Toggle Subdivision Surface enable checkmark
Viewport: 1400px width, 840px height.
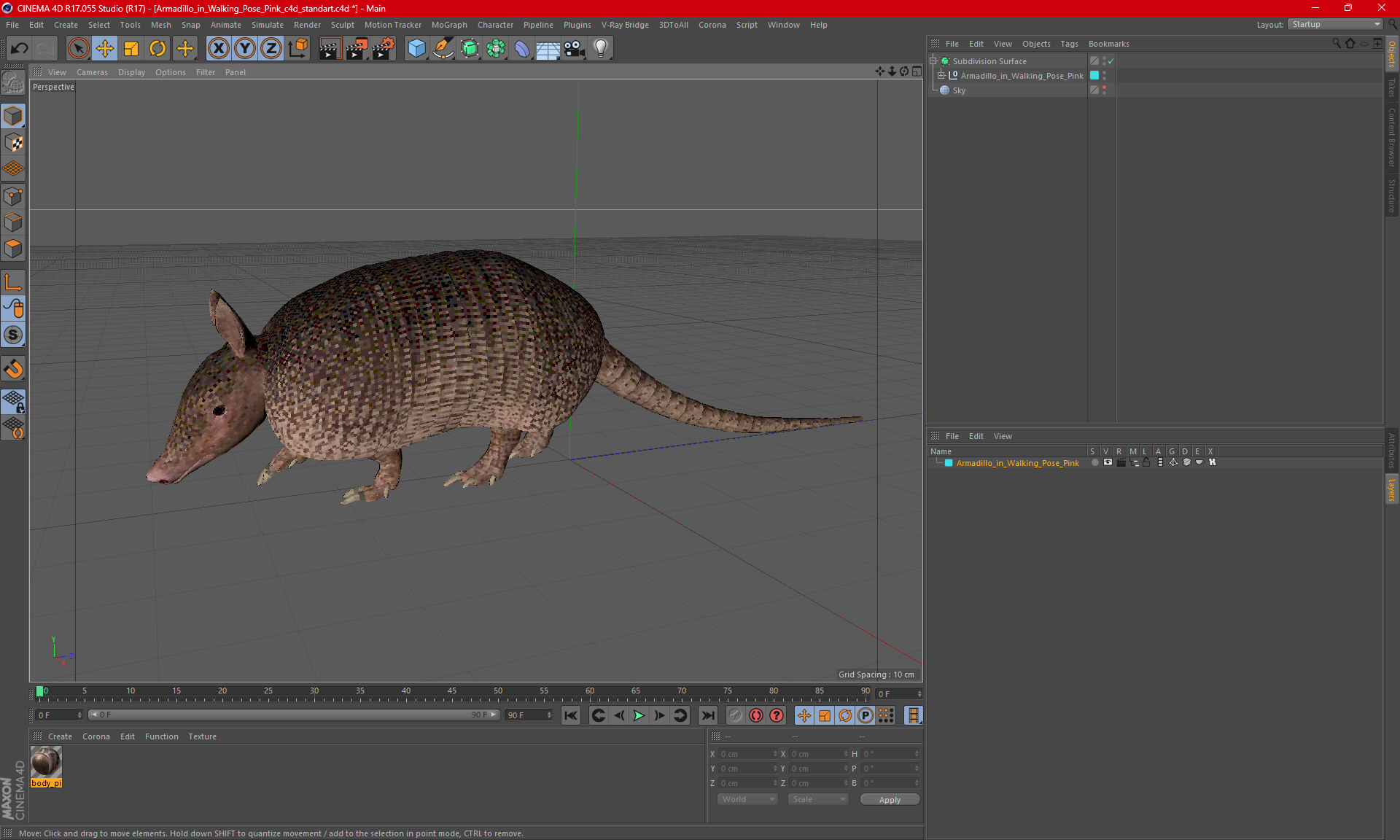coord(1111,61)
